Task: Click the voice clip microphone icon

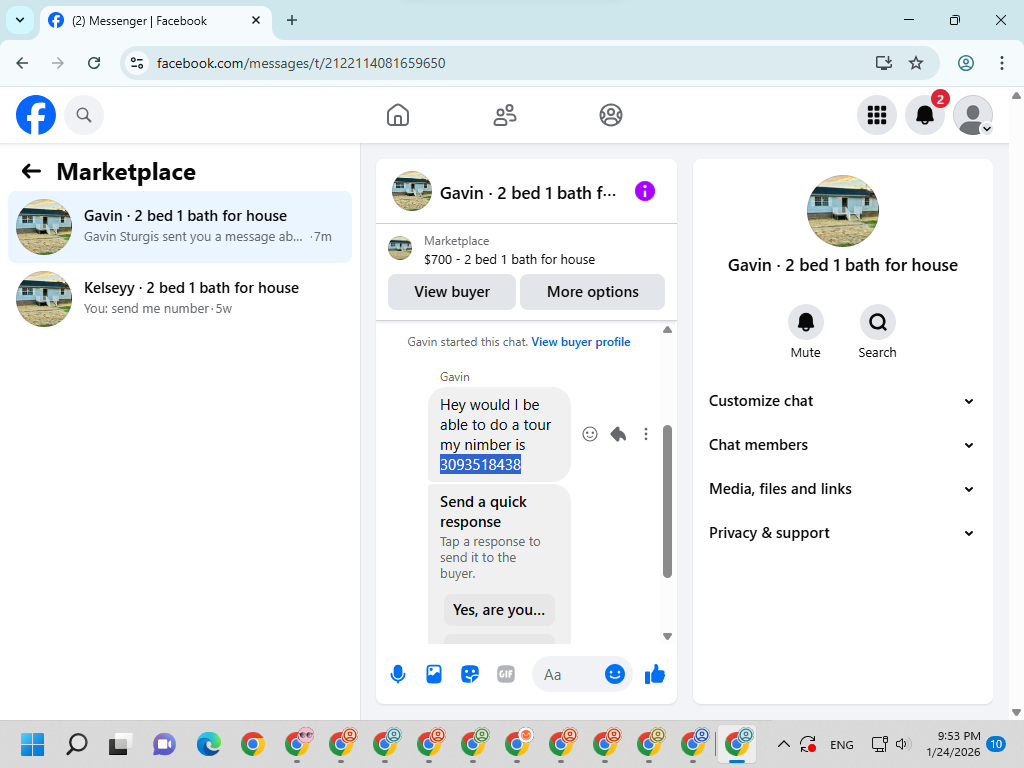Action: coord(398,674)
